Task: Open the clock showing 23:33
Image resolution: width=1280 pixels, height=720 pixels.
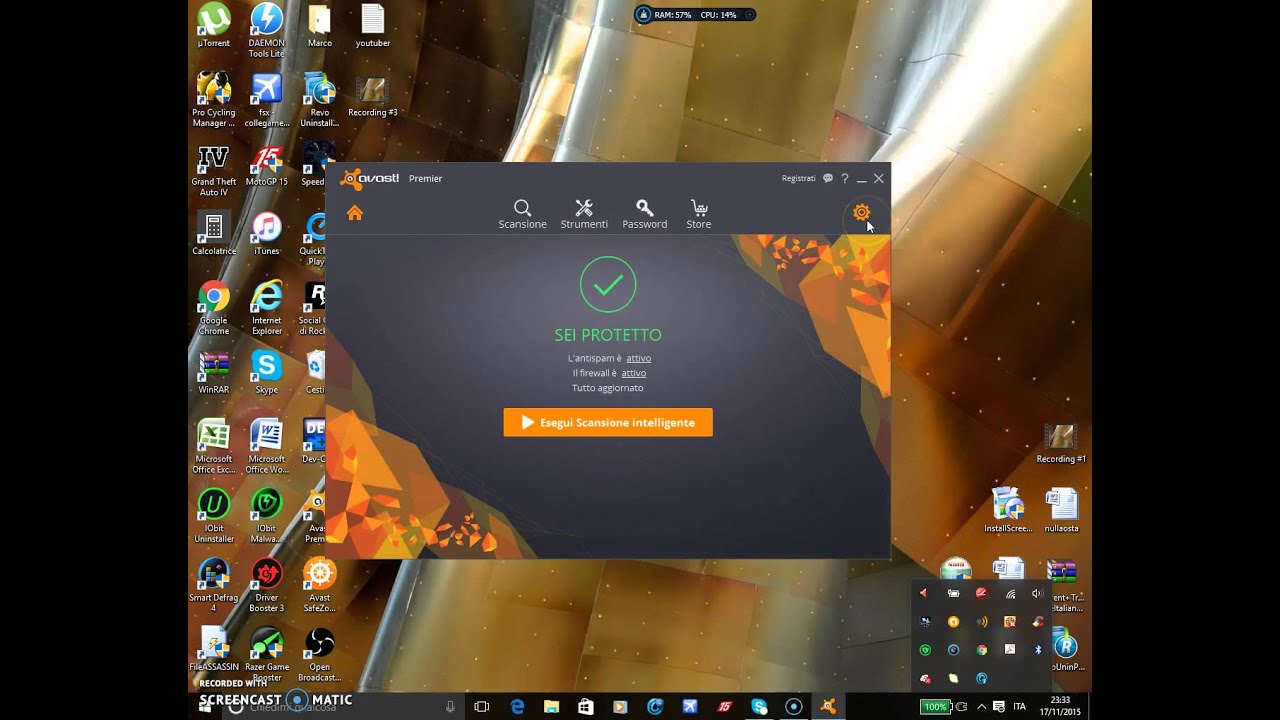Action: 1061,706
